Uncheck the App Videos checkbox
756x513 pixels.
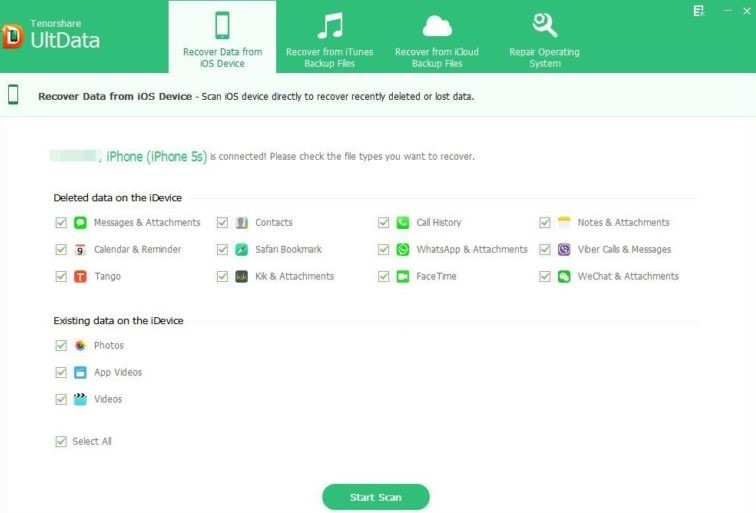tap(61, 373)
